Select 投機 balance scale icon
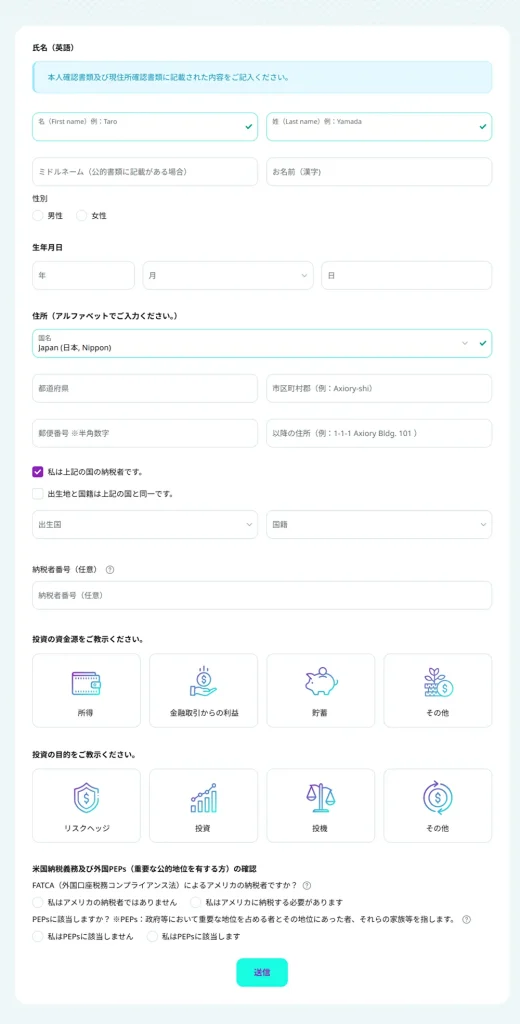The height and width of the screenshot is (1024, 520). [321, 805]
